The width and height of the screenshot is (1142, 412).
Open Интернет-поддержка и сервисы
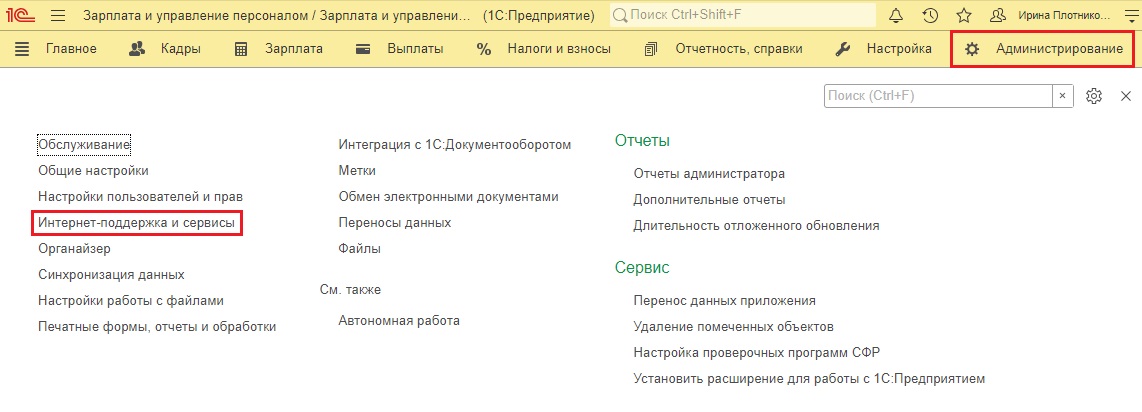(136, 223)
